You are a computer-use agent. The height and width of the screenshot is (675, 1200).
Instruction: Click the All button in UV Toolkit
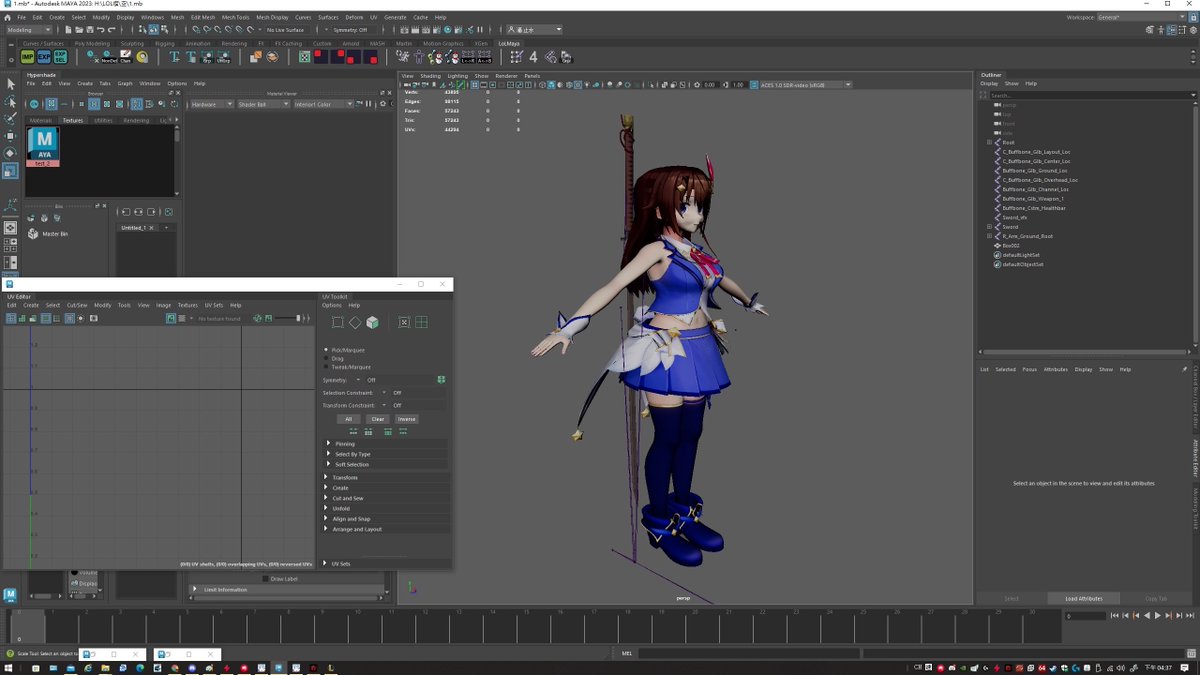348,419
